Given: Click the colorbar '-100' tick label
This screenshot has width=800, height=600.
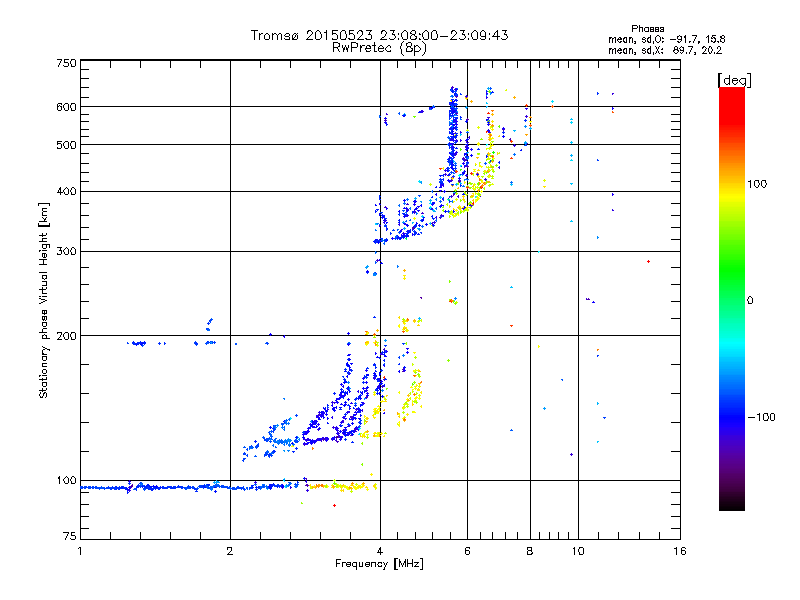Looking at the screenshot, I should (761, 417).
